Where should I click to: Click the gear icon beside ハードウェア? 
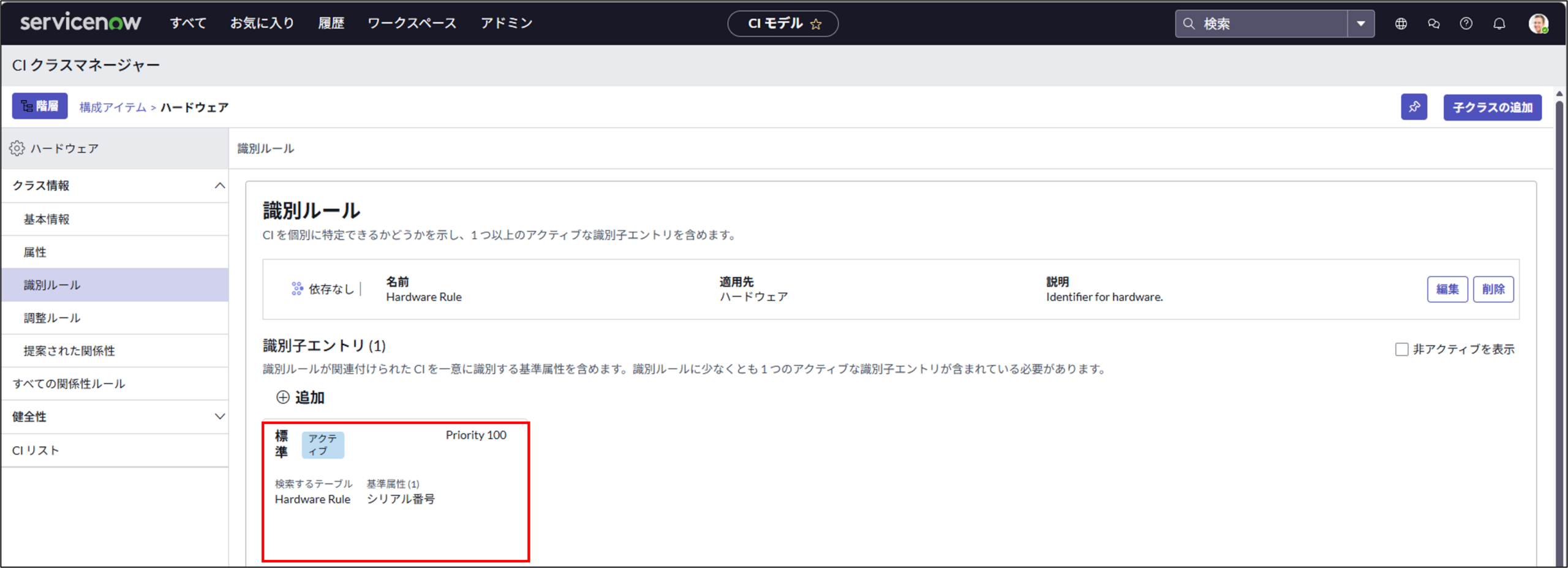(x=17, y=148)
